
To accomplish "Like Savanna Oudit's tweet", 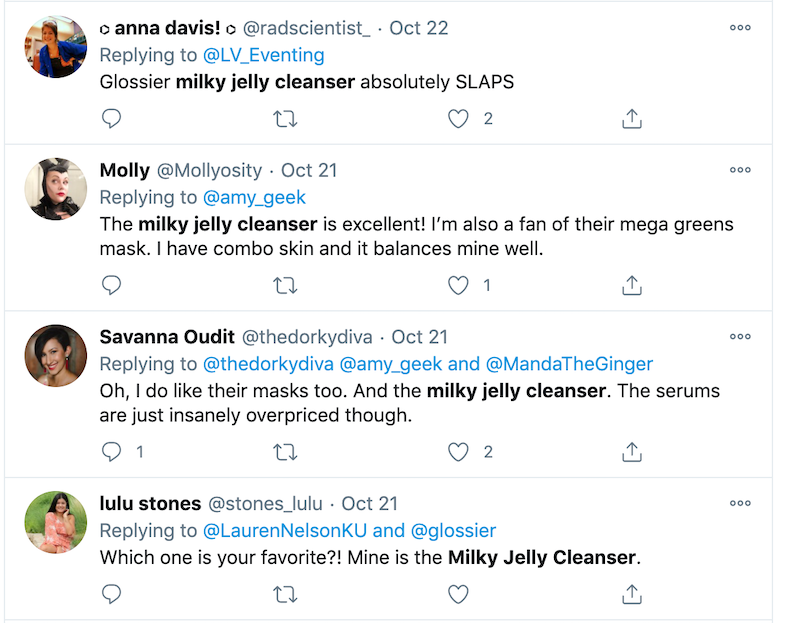I will (458, 452).
